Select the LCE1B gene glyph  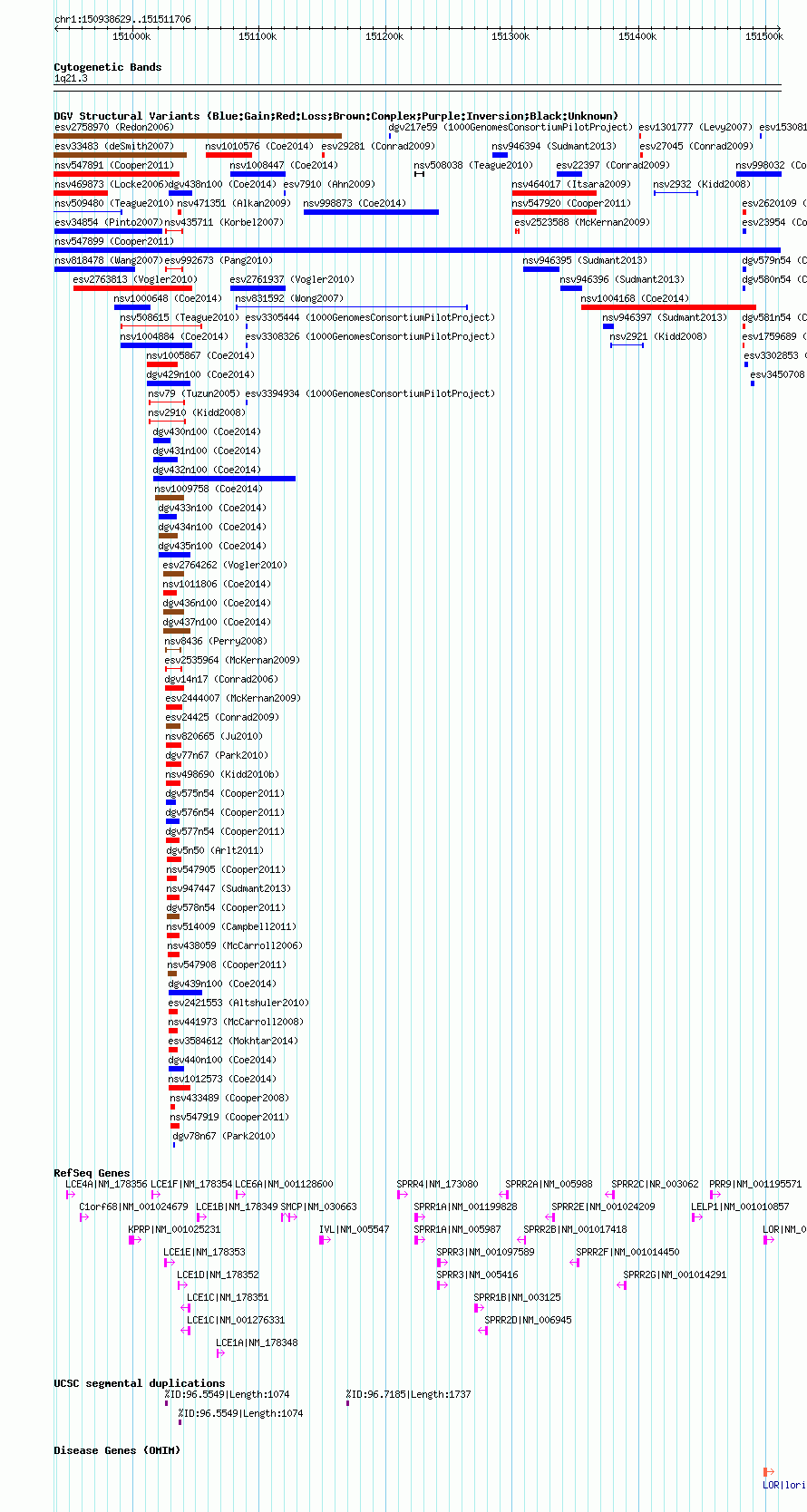(x=201, y=1217)
